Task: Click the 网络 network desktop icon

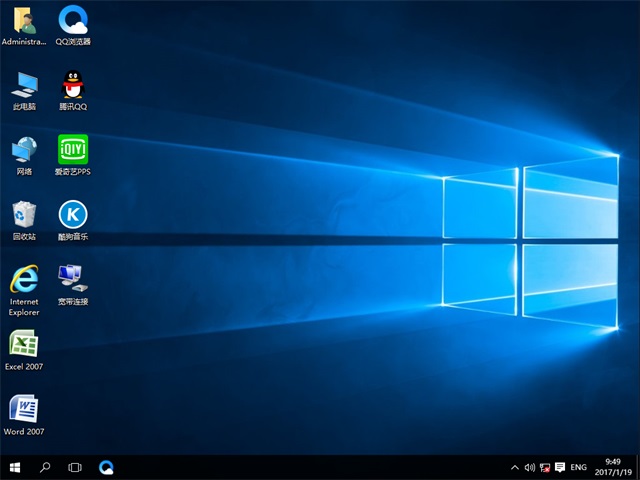Action: coord(24,149)
